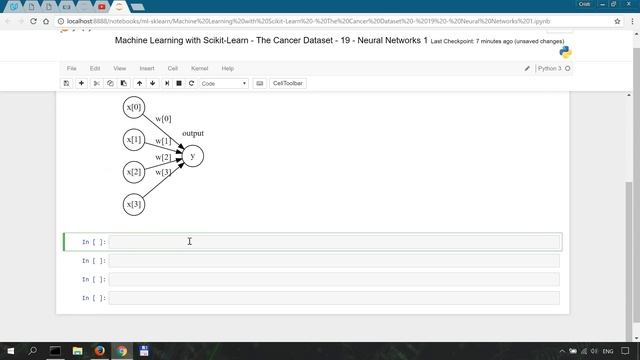
Task: Paste cells below using the paste icon
Action: 124,83
